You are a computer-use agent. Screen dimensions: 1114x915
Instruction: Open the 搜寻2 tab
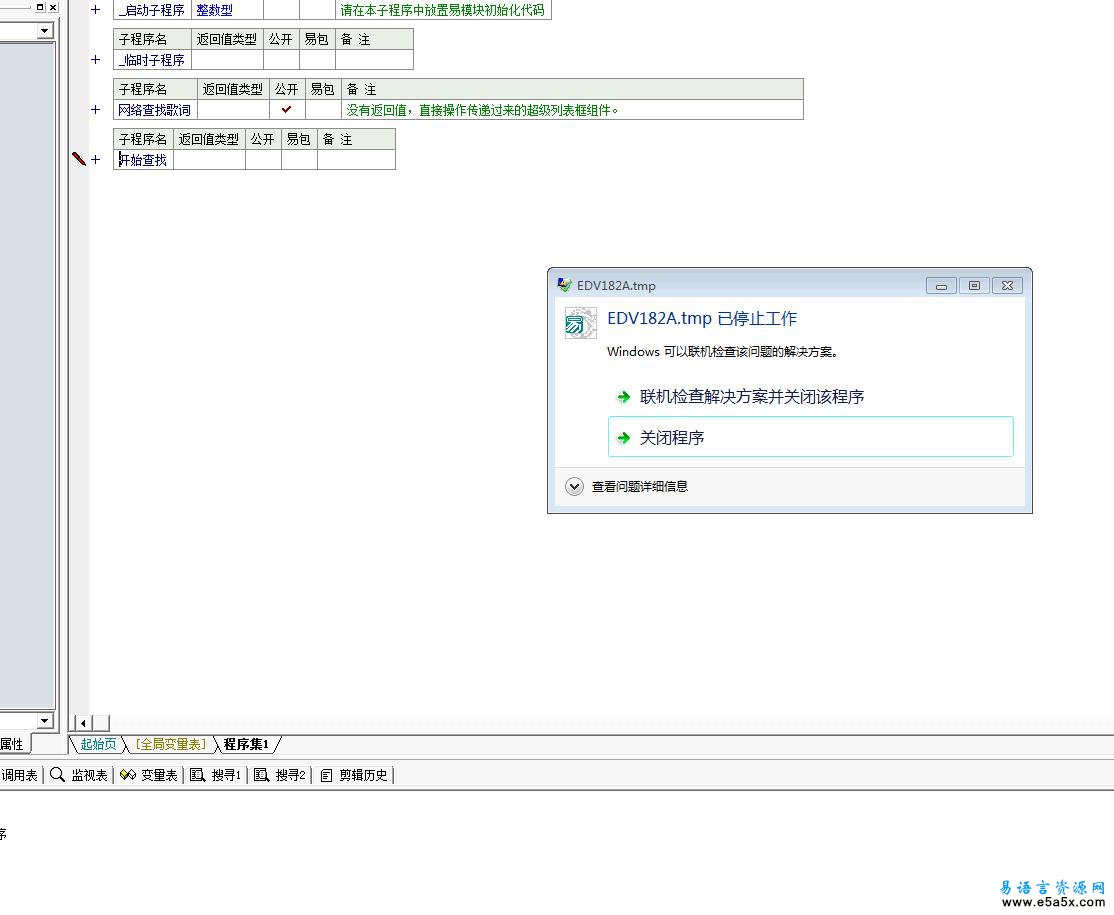coord(280,775)
